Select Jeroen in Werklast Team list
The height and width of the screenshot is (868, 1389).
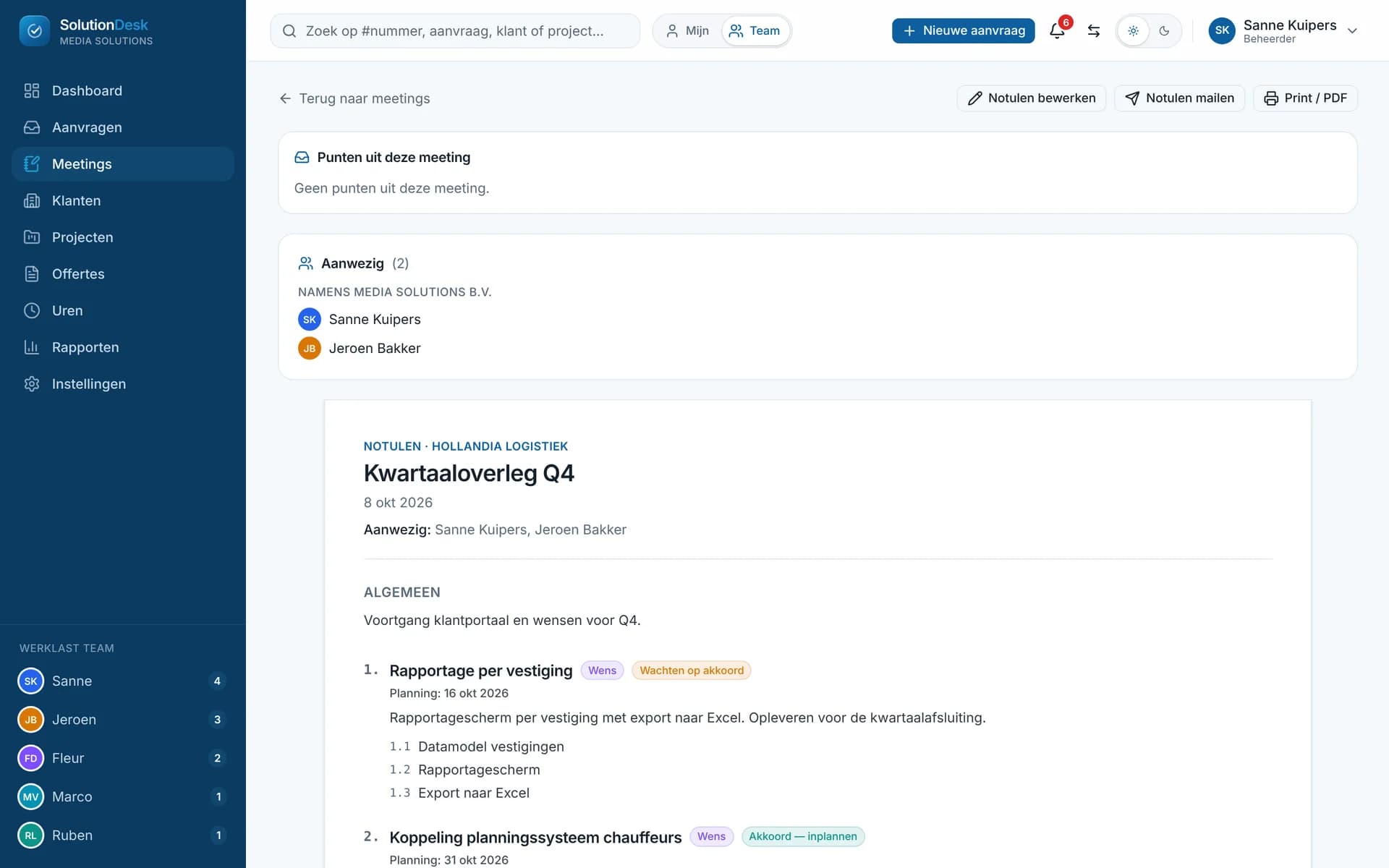pyautogui.click(x=123, y=720)
